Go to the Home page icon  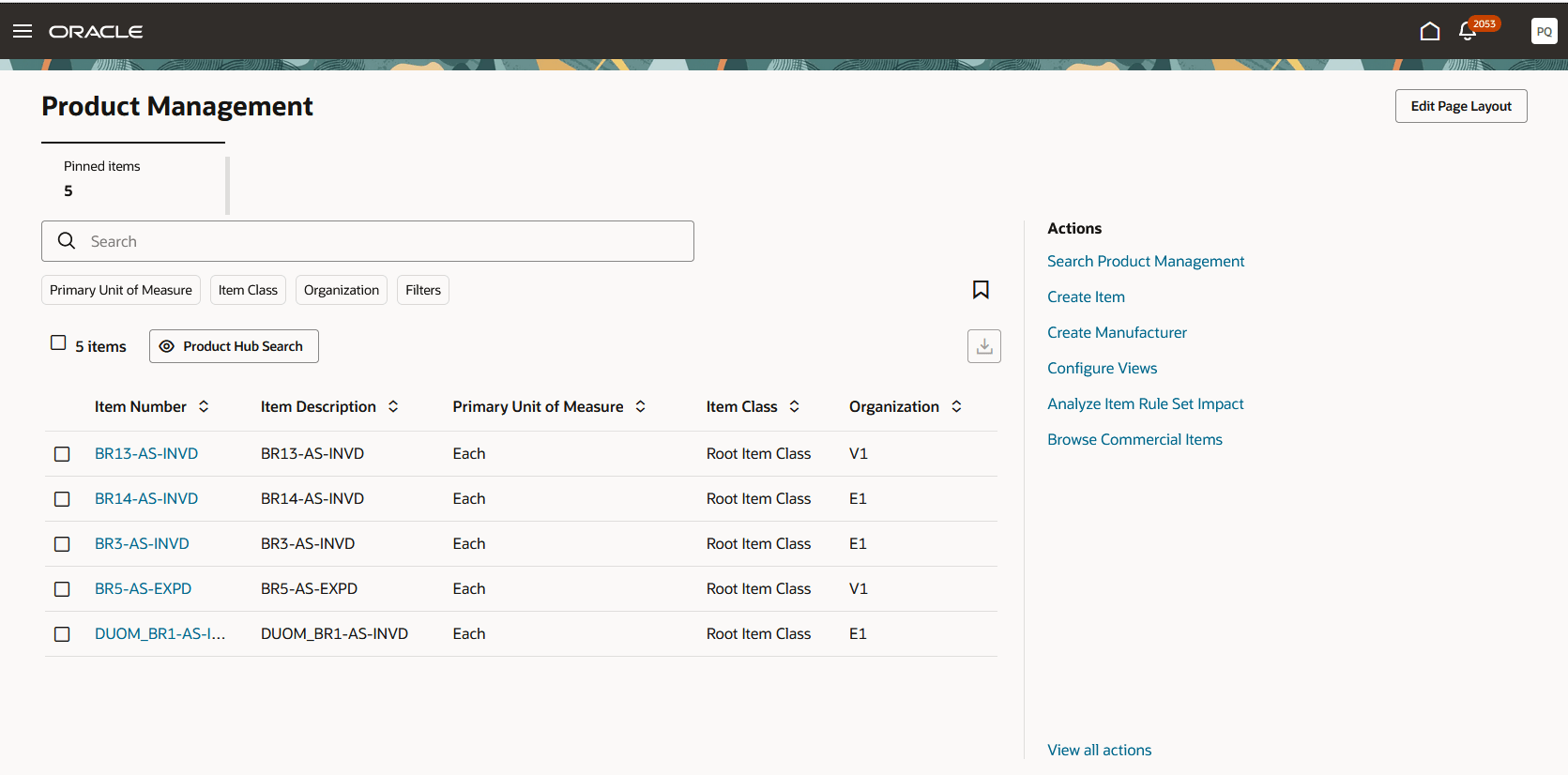tap(1430, 31)
